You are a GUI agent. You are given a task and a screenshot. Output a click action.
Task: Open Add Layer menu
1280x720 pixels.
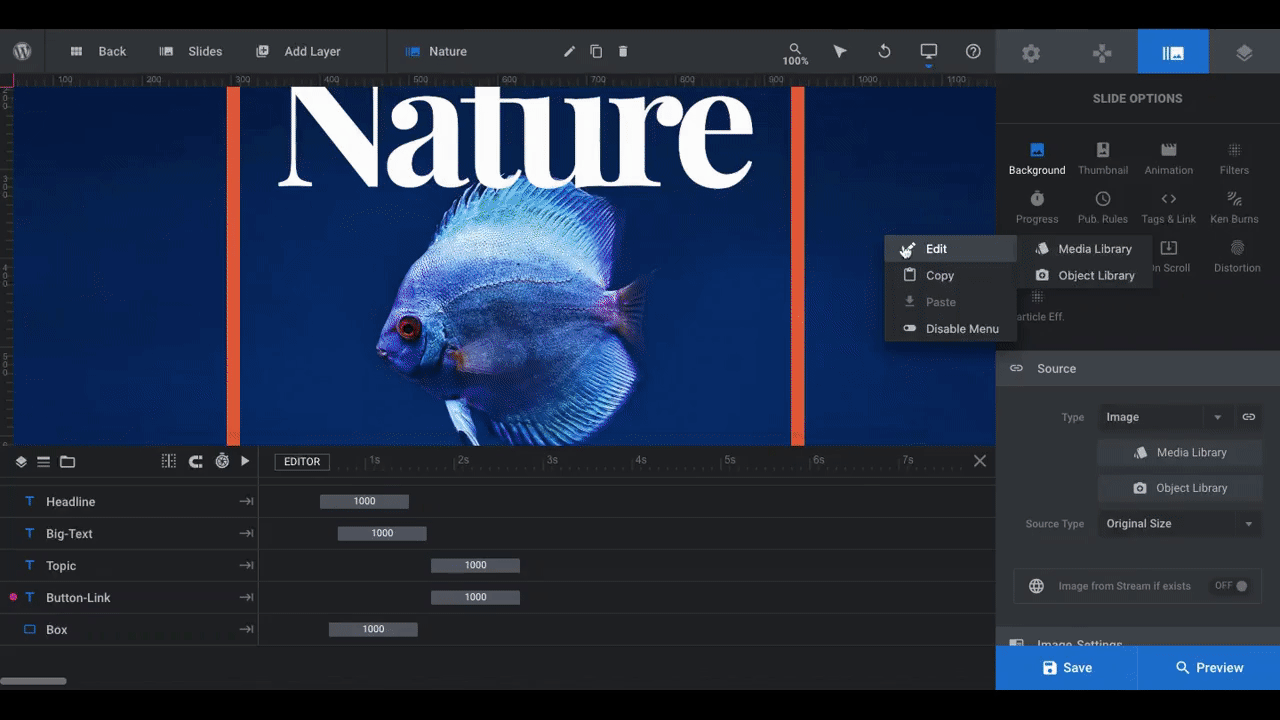(298, 51)
